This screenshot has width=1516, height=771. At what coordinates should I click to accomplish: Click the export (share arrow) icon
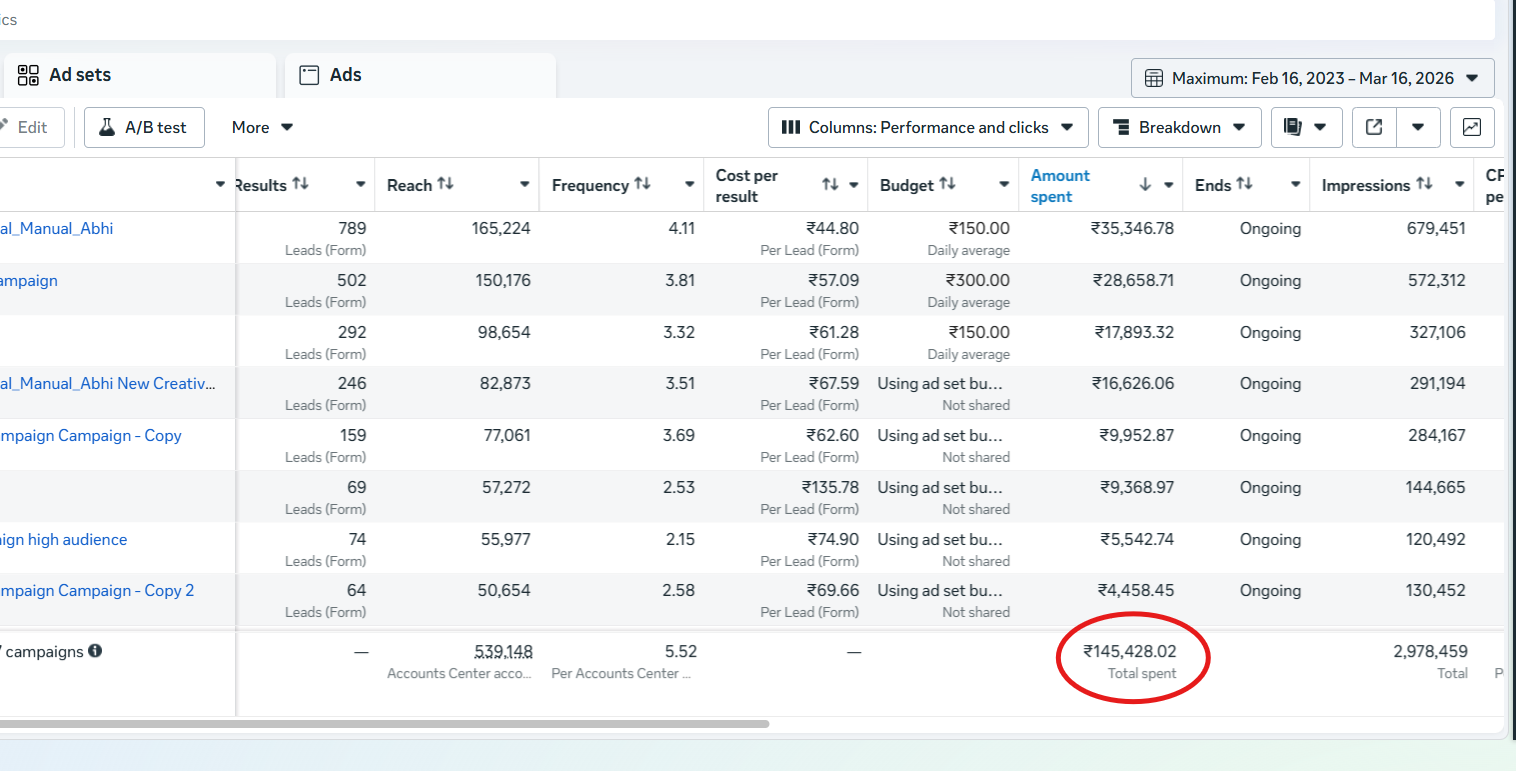pyautogui.click(x=1374, y=127)
